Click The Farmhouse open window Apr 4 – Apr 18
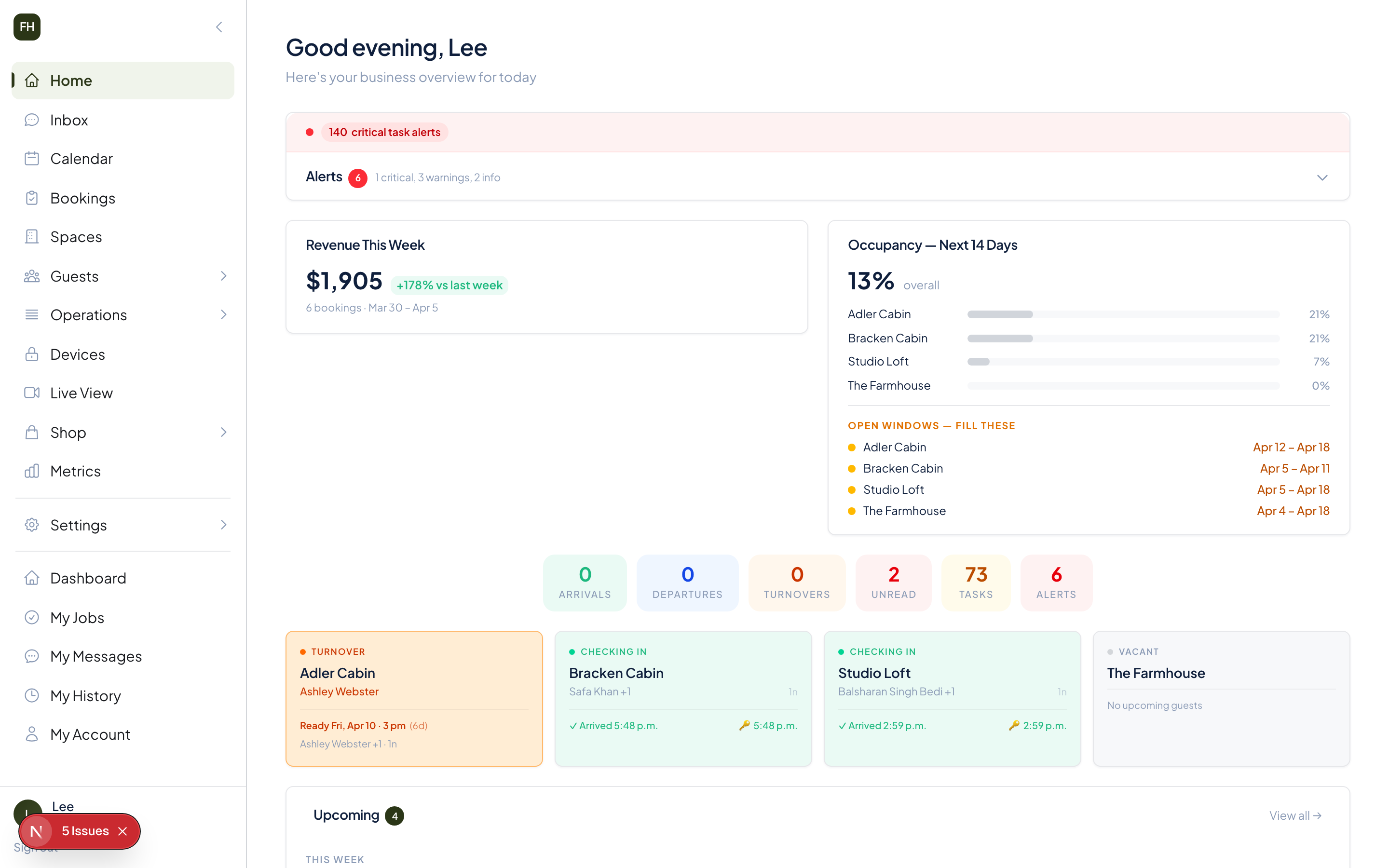 pyautogui.click(x=1088, y=511)
